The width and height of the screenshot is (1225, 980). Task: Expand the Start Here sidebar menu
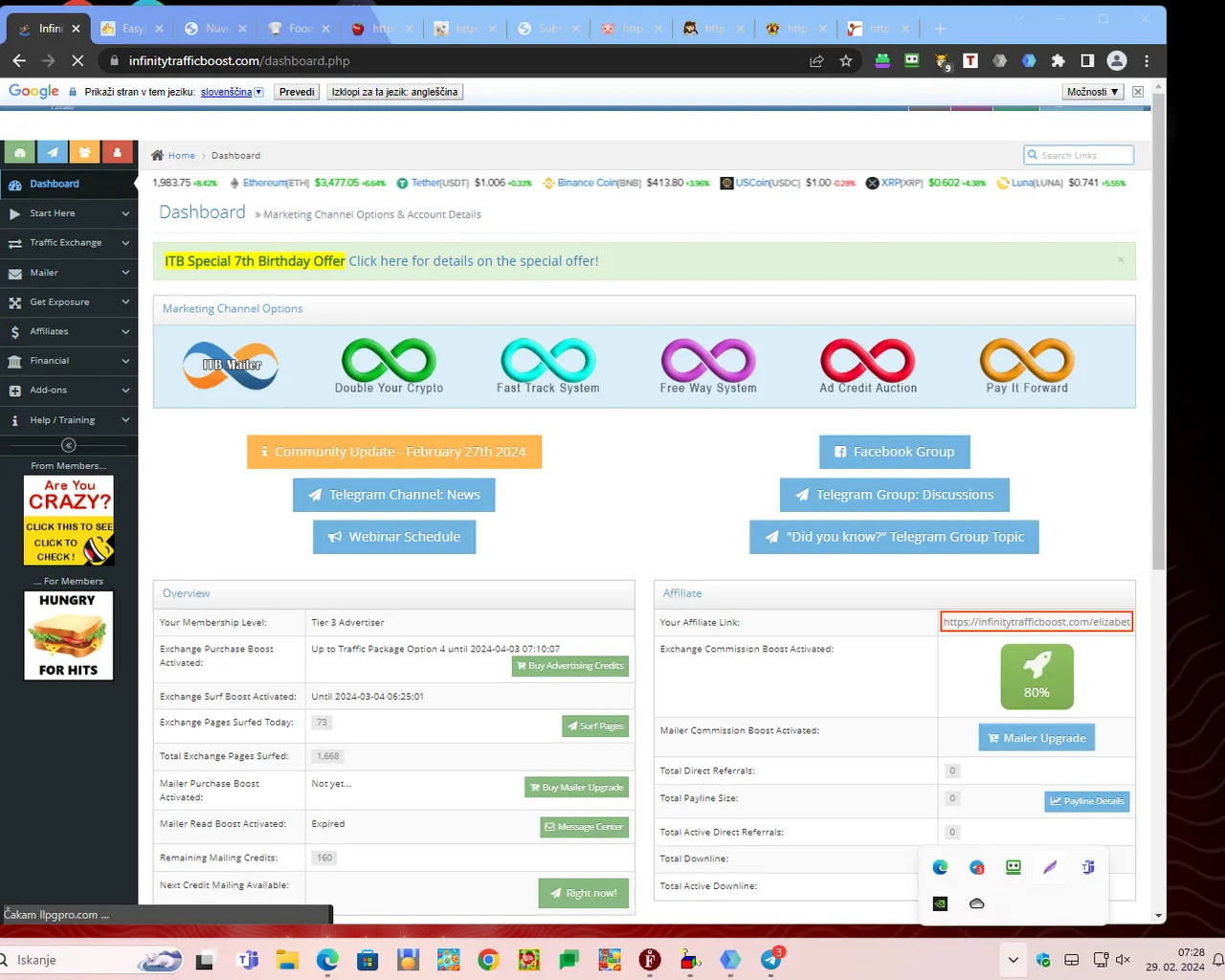coord(69,213)
